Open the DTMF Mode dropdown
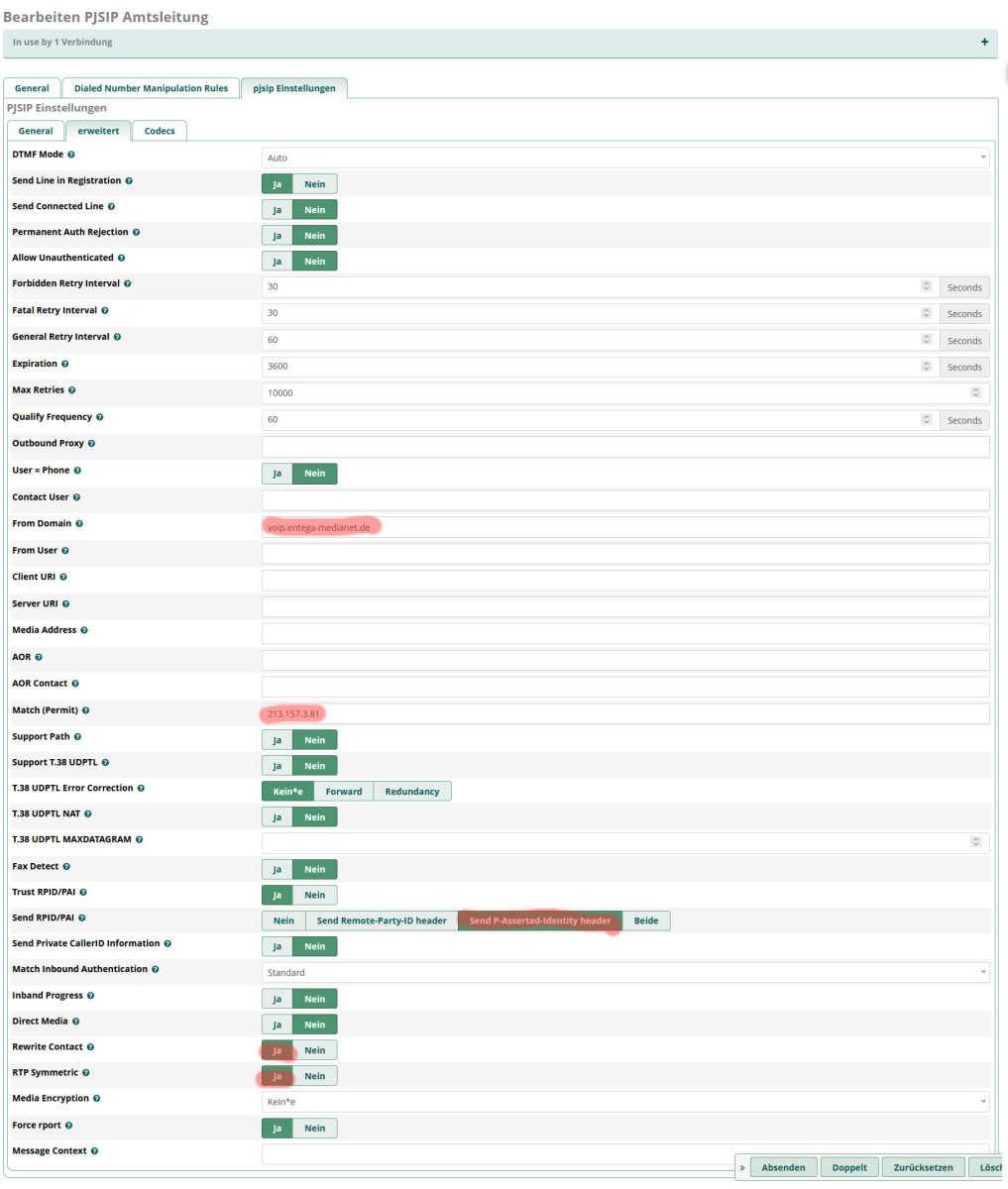Screen dimensions: 1008x1189 click(x=625, y=158)
